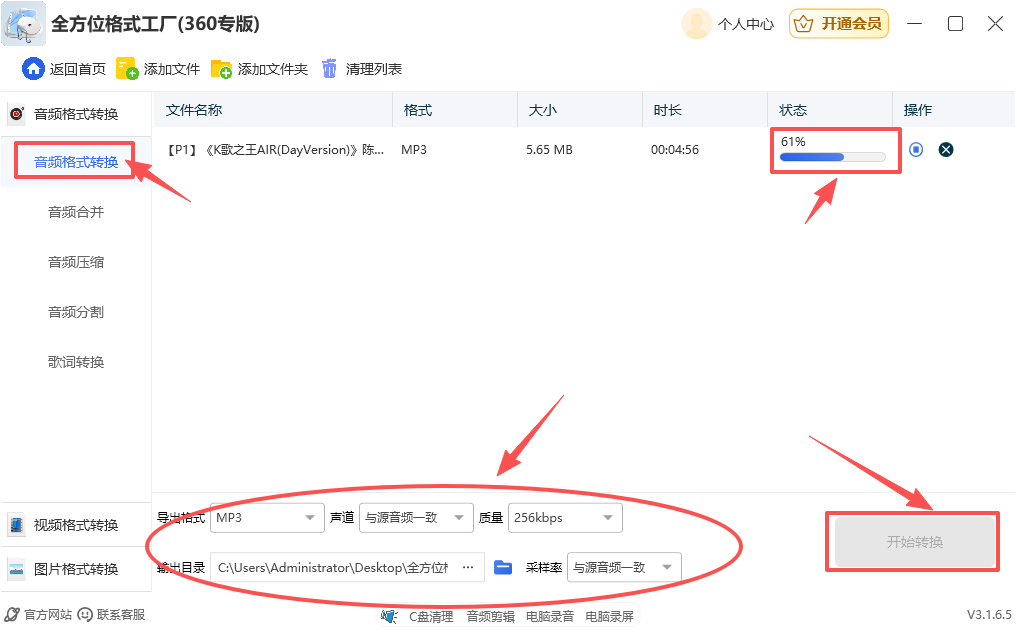This screenshot has height=637, width=1017.
Task: Click the three-dots browse directory button
Action: coord(467,567)
